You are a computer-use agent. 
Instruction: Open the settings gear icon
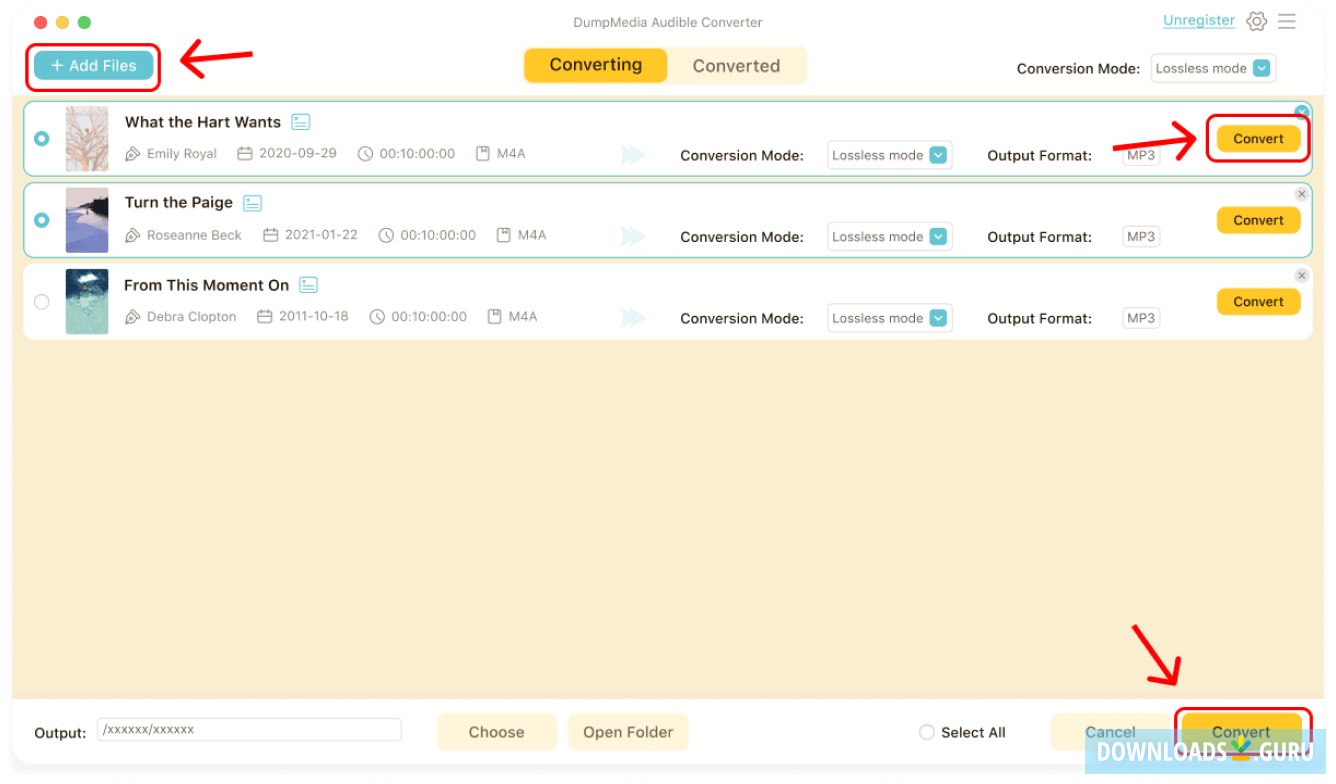coord(1257,21)
